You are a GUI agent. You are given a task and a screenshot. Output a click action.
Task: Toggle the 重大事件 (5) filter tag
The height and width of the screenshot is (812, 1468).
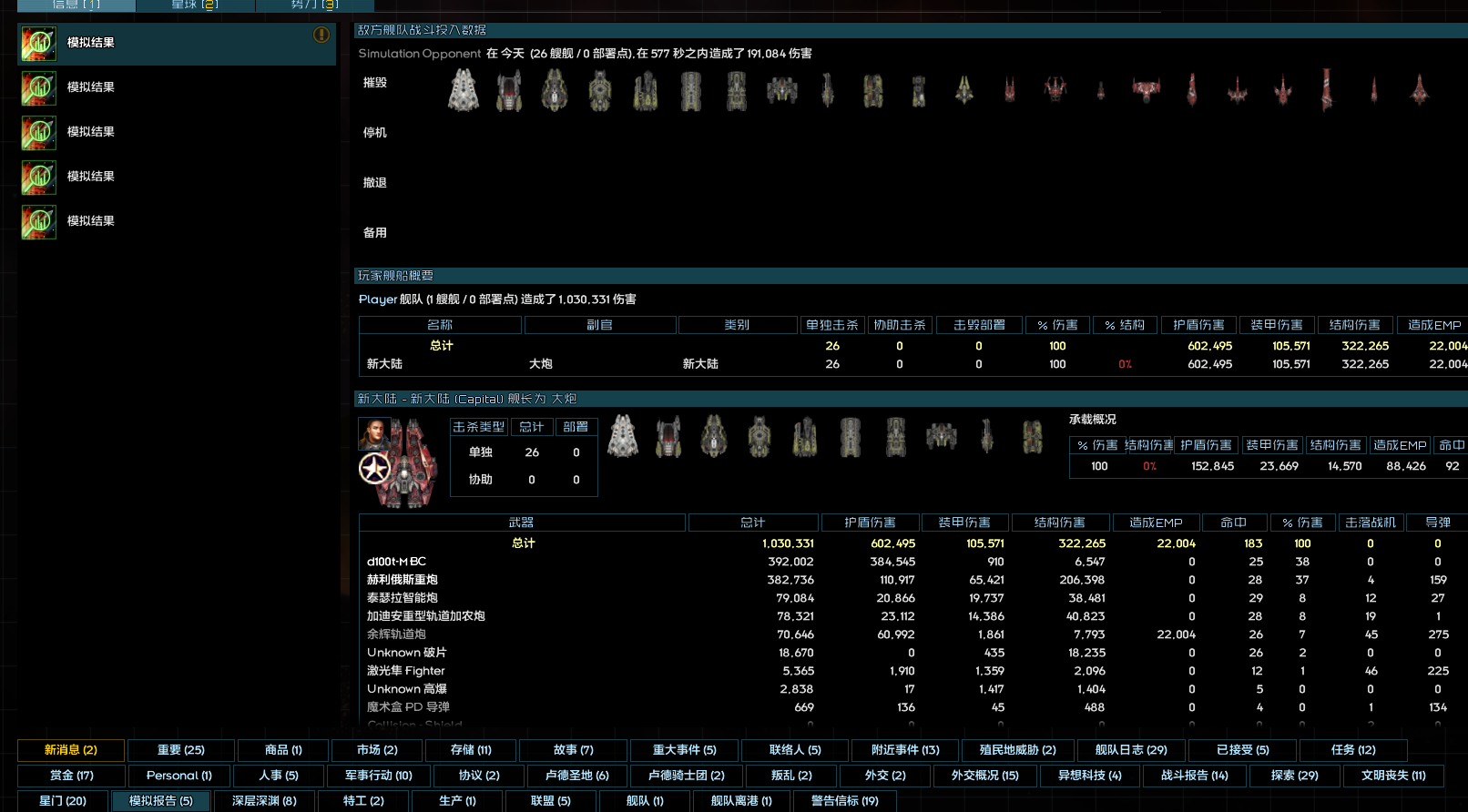(x=685, y=750)
